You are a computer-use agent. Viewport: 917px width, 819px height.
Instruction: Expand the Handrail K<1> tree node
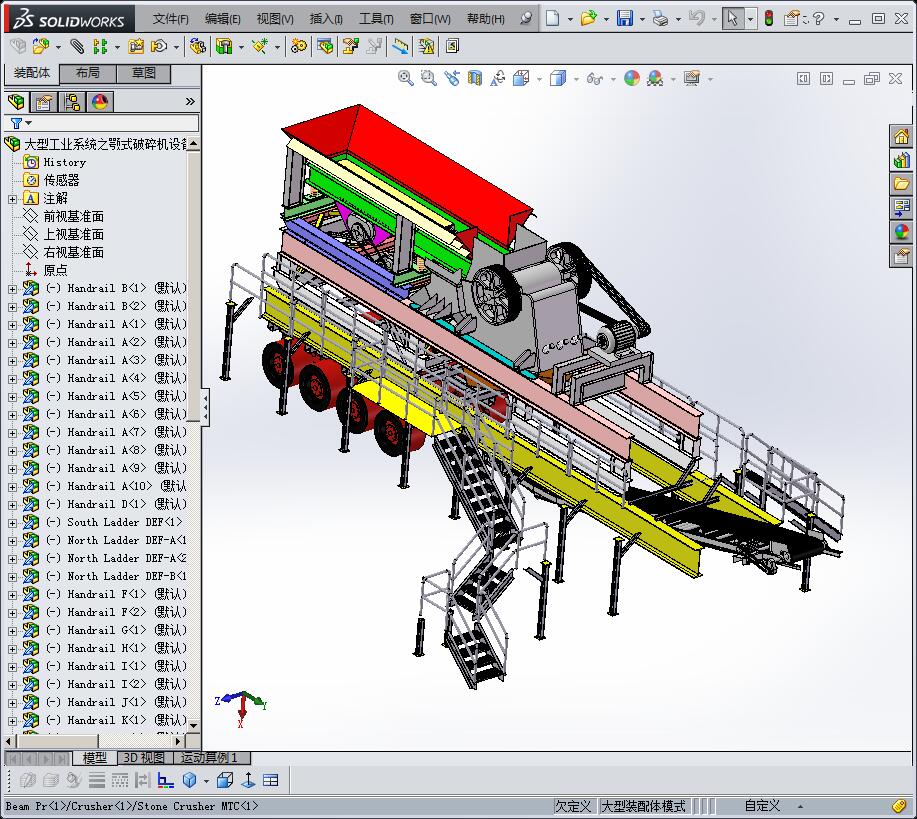pyautogui.click(x=12, y=721)
